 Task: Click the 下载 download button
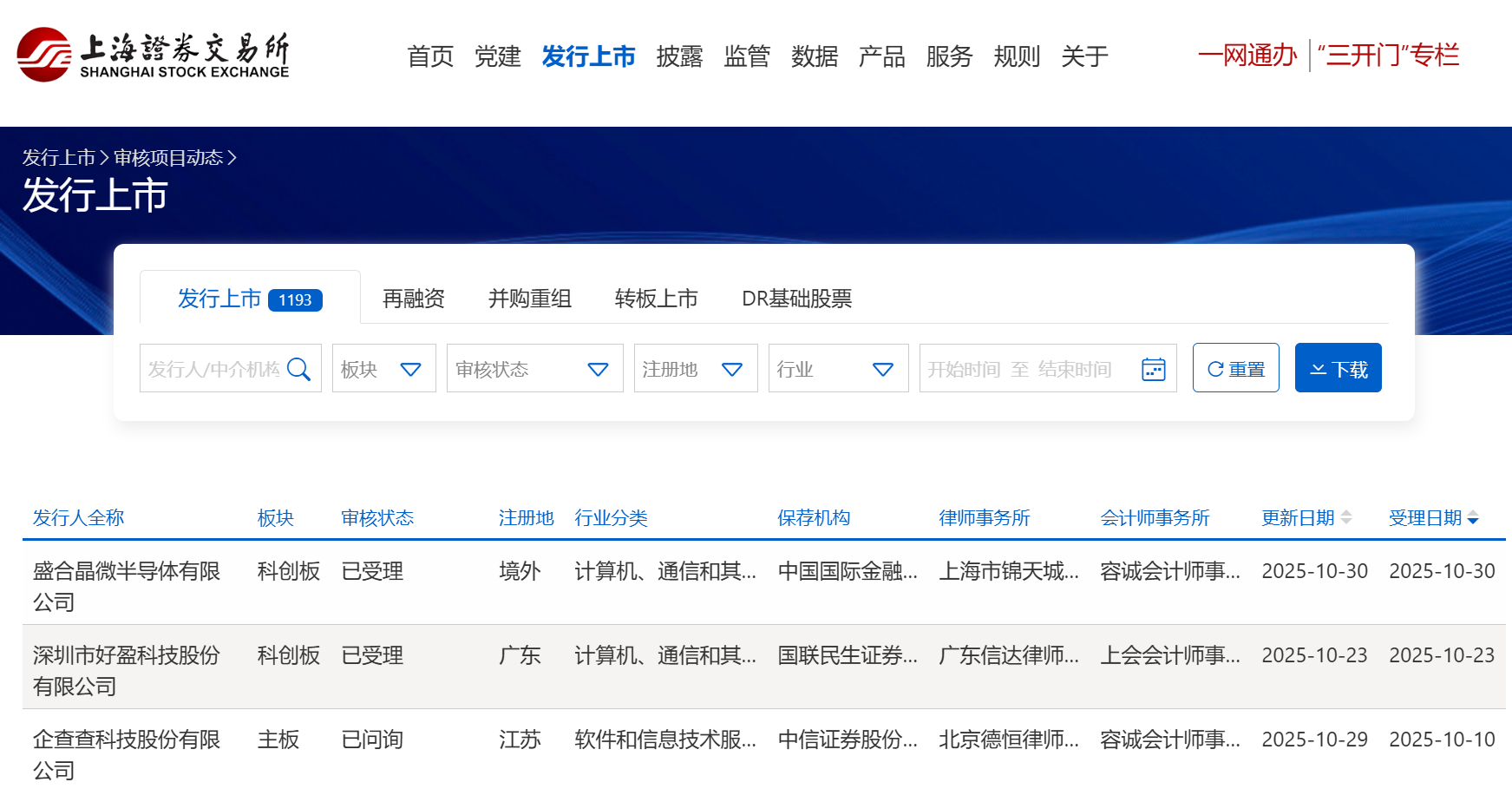point(1338,368)
